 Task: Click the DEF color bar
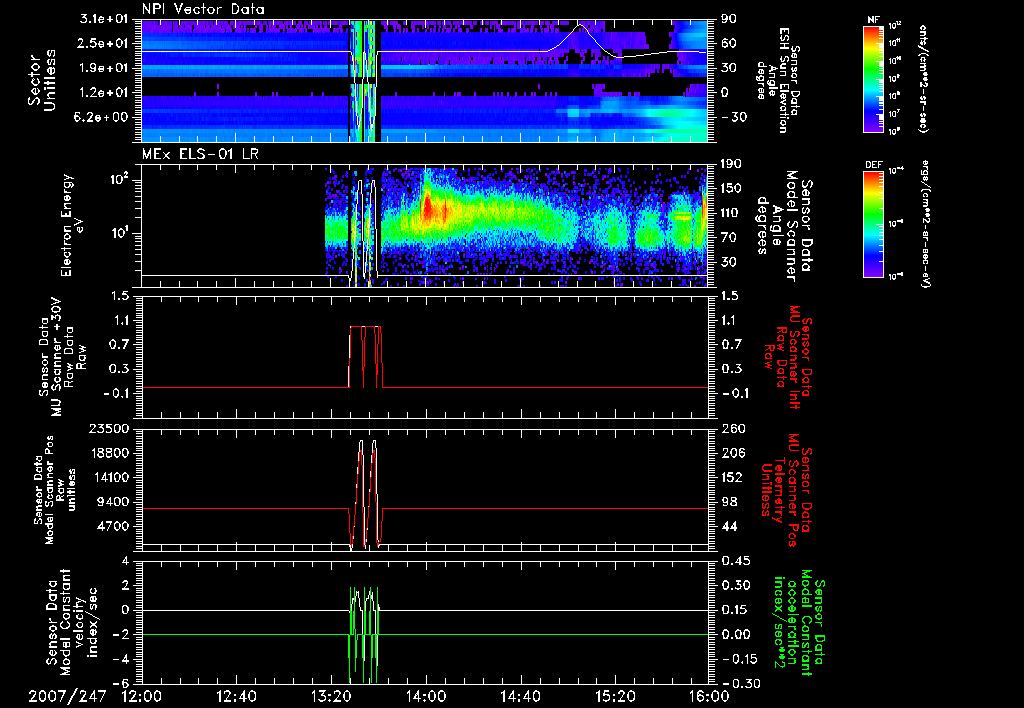tap(873, 224)
